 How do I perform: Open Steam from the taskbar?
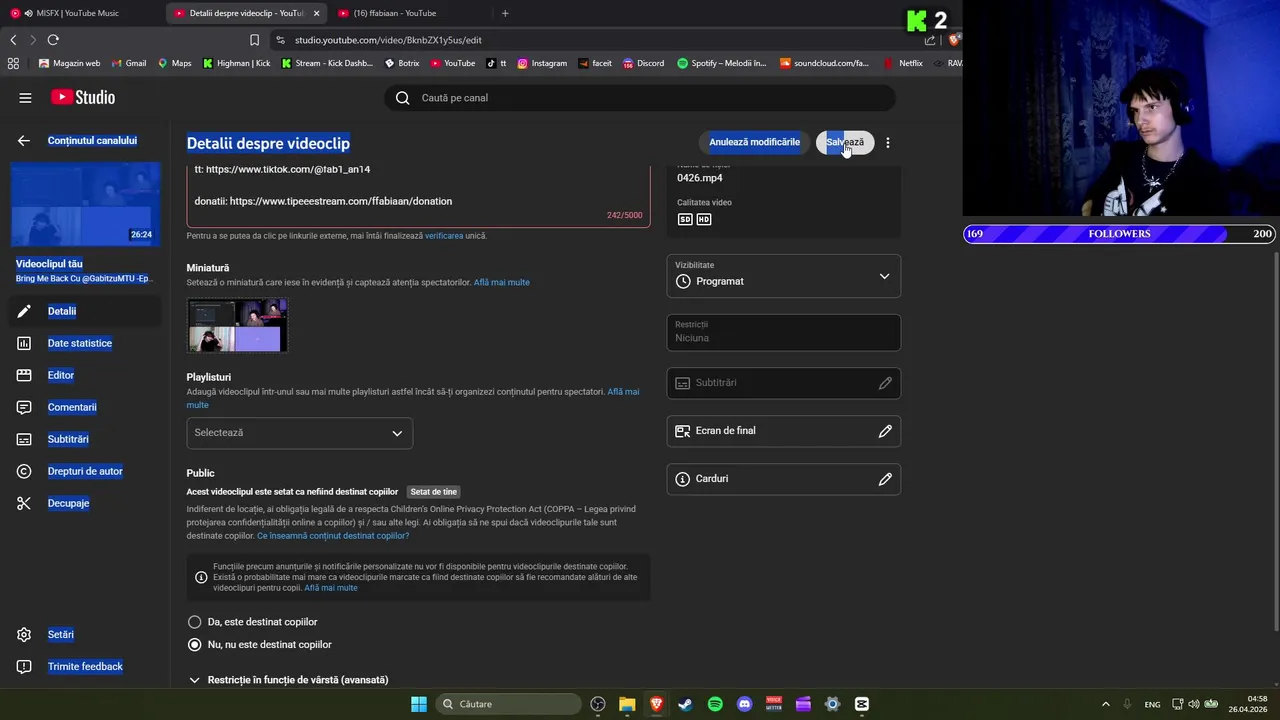click(685, 704)
